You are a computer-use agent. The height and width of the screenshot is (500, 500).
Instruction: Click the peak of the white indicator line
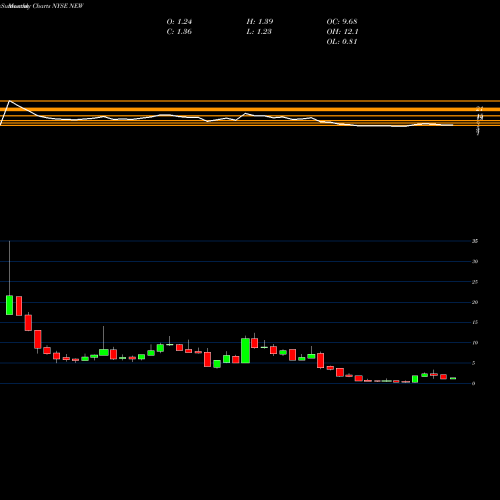point(10,101)
